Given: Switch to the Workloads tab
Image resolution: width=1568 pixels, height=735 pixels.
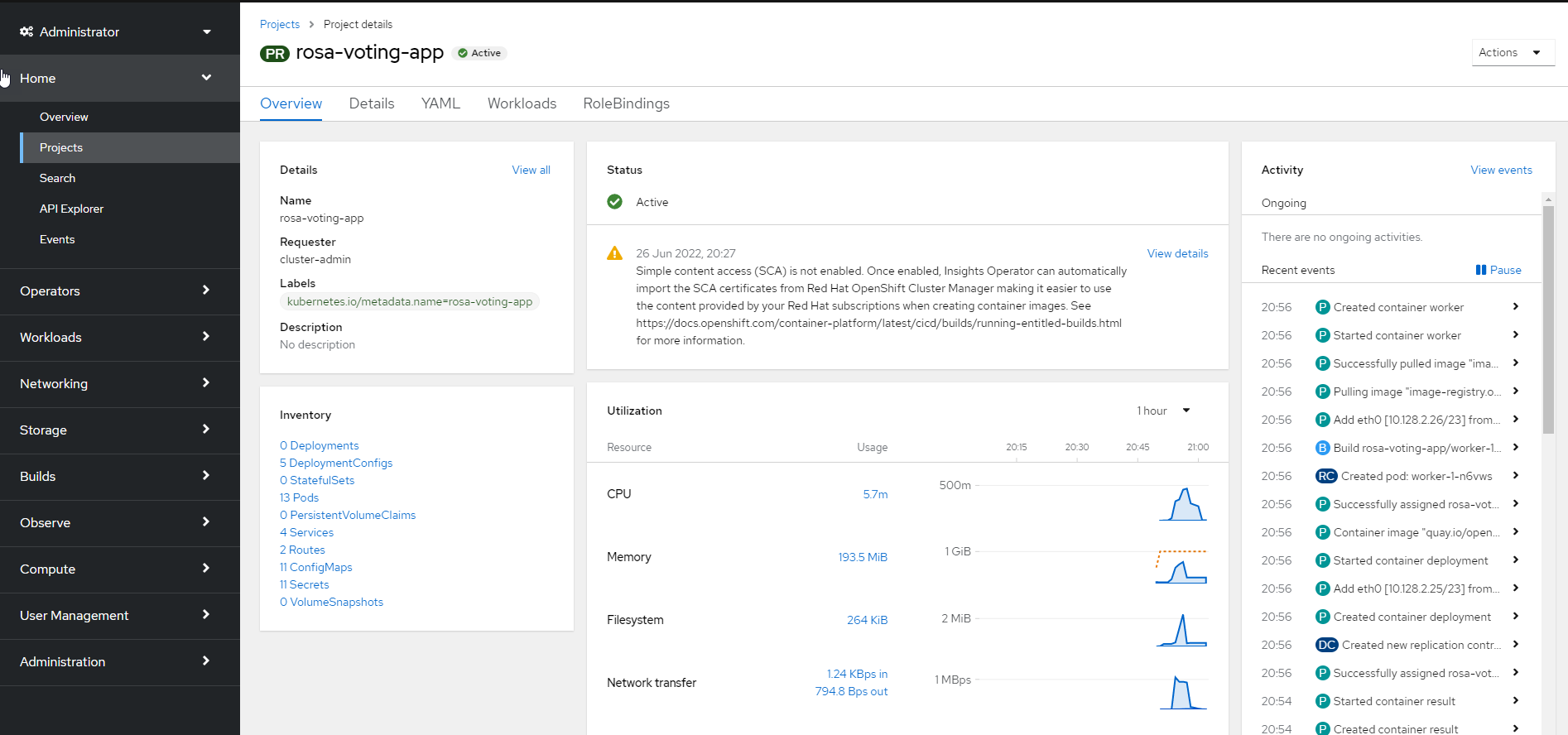Looking at the screenshot, I should pyautogui.click(x=522, y=103).
